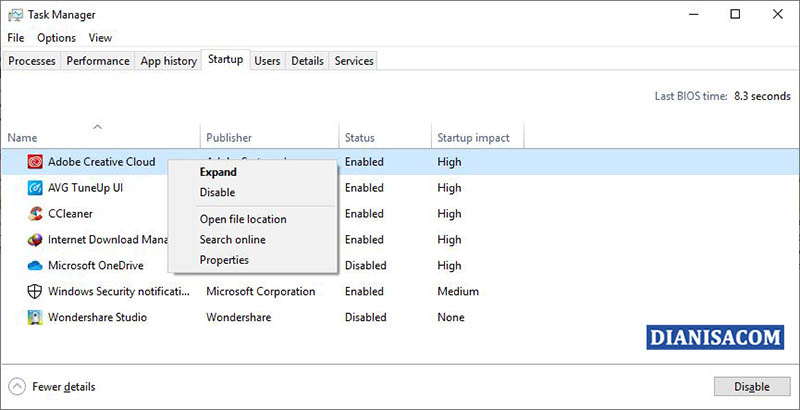Select the AVG TuneUp UI entry
This screenshot has height=410, width=800.
coord(85,188)
